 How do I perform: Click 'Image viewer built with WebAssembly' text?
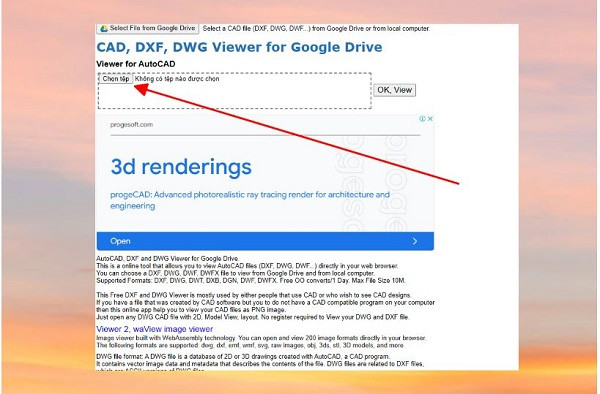[261, 338]
